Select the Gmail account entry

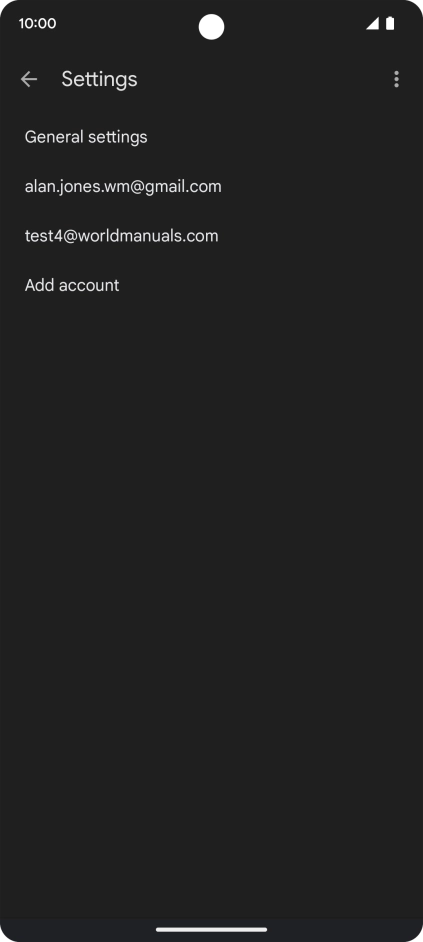pyautogui.click(x=212, y=186)
